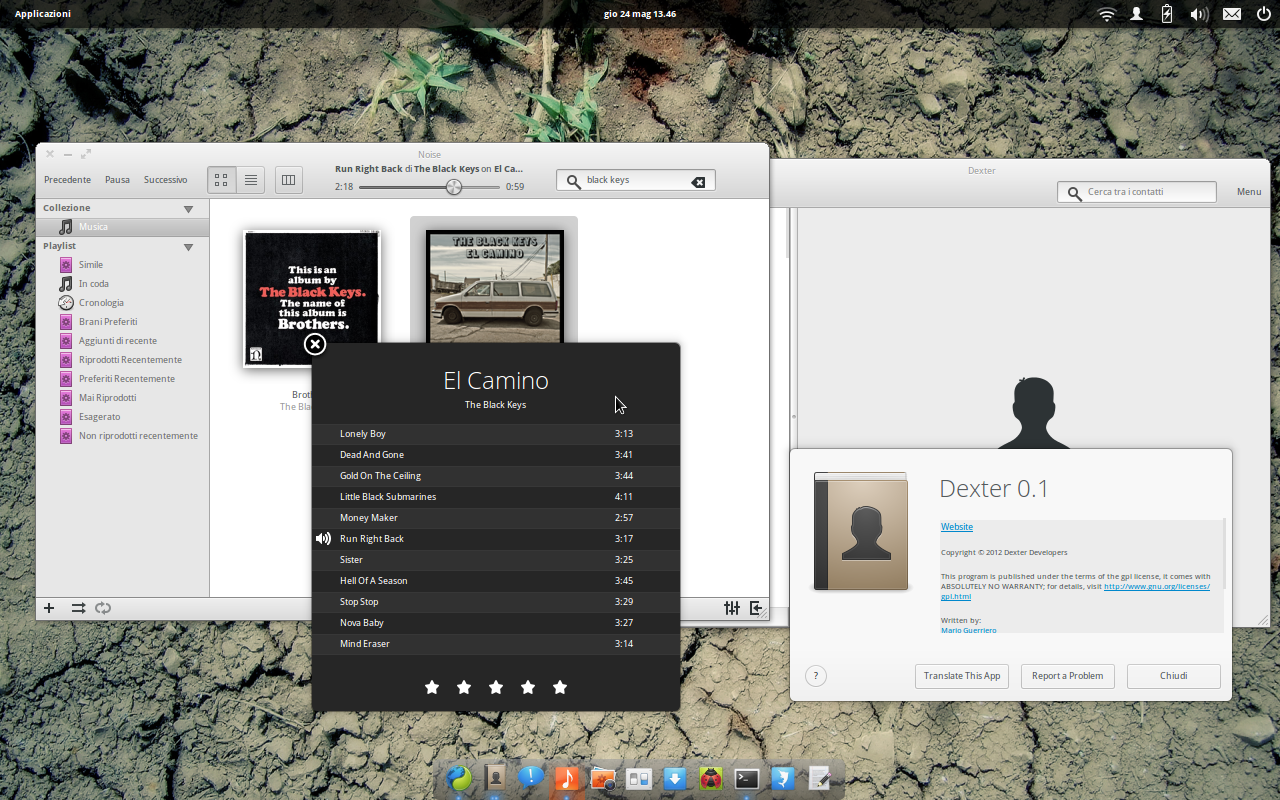1280x800 pixels.
Task: Set album rating to three stars
Action: pyautogui.click(x=496, y=687)
